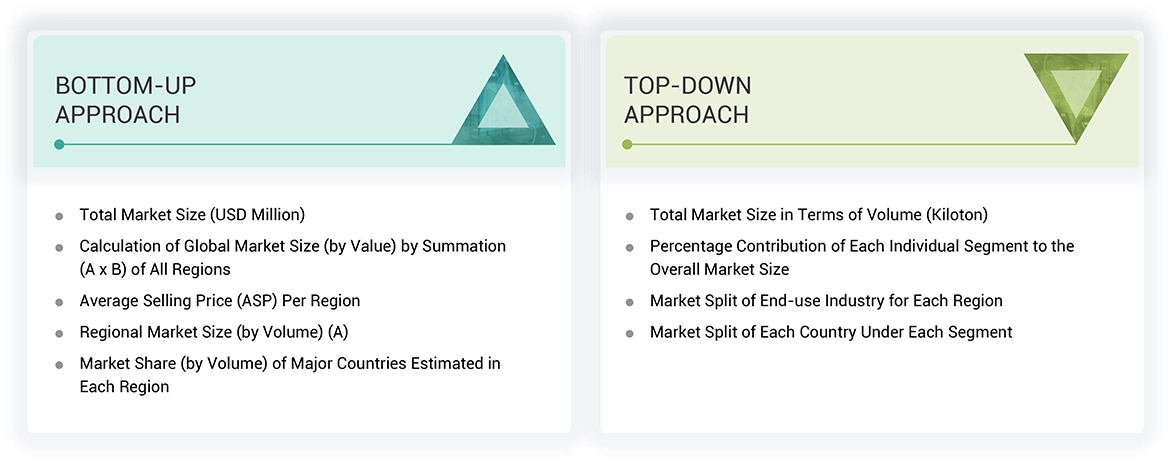This screenshot has height=462, width=1170.
Task: Select the Bottom-Up Approach heading
Action: click(x=118, y=100)
